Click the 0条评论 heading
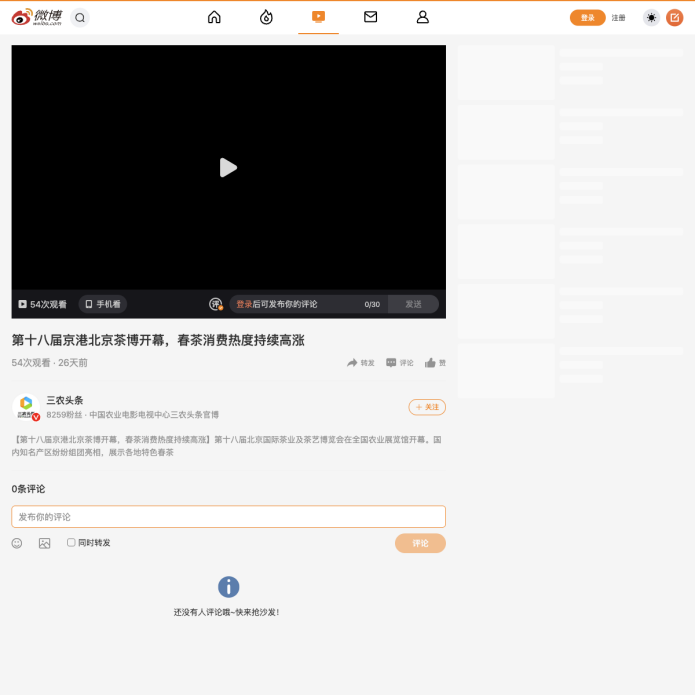Viewport: 695px width, 695px height. [28, 489]
